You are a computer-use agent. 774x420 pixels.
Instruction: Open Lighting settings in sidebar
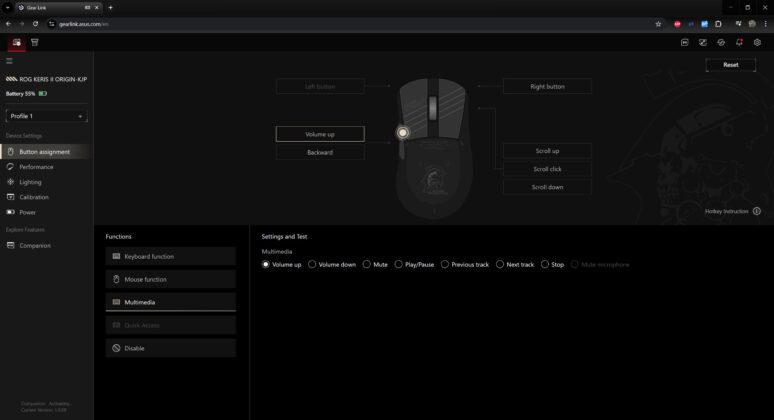coord(45,182)
